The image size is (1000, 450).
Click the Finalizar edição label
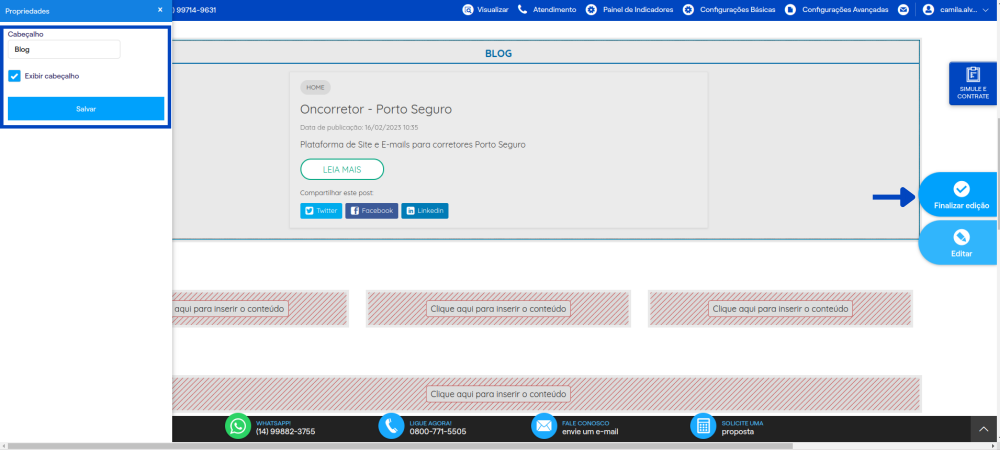click(961, 206)
